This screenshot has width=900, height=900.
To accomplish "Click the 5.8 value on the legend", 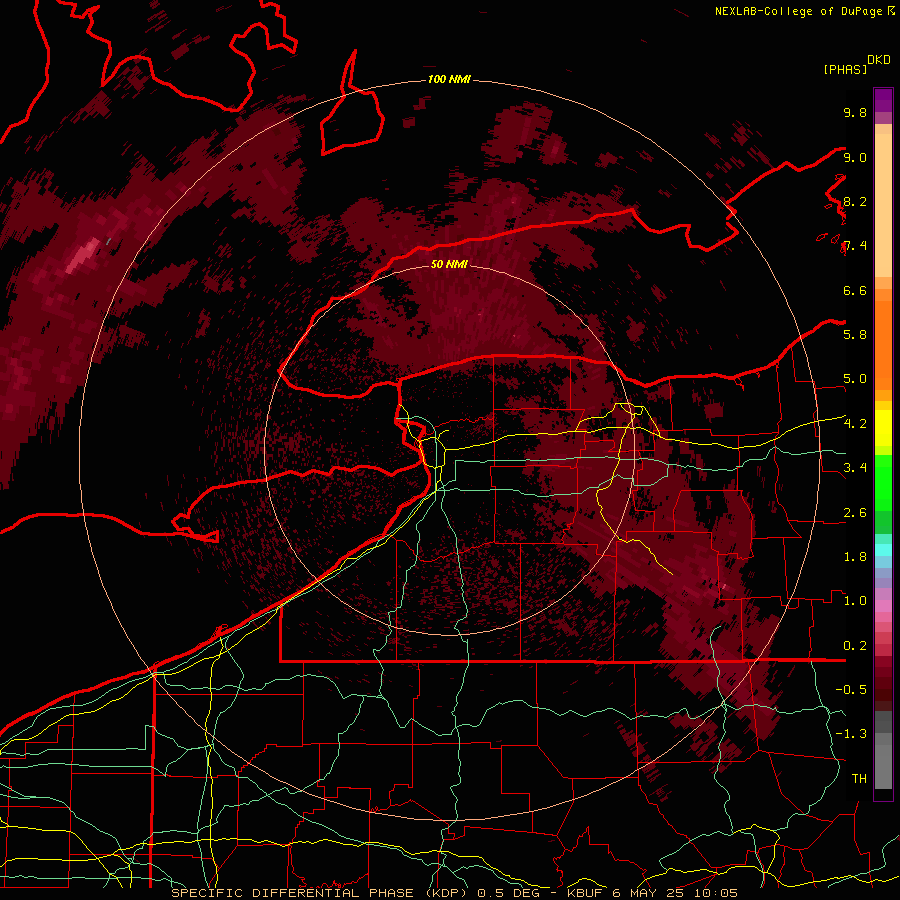I will (855, 335).
